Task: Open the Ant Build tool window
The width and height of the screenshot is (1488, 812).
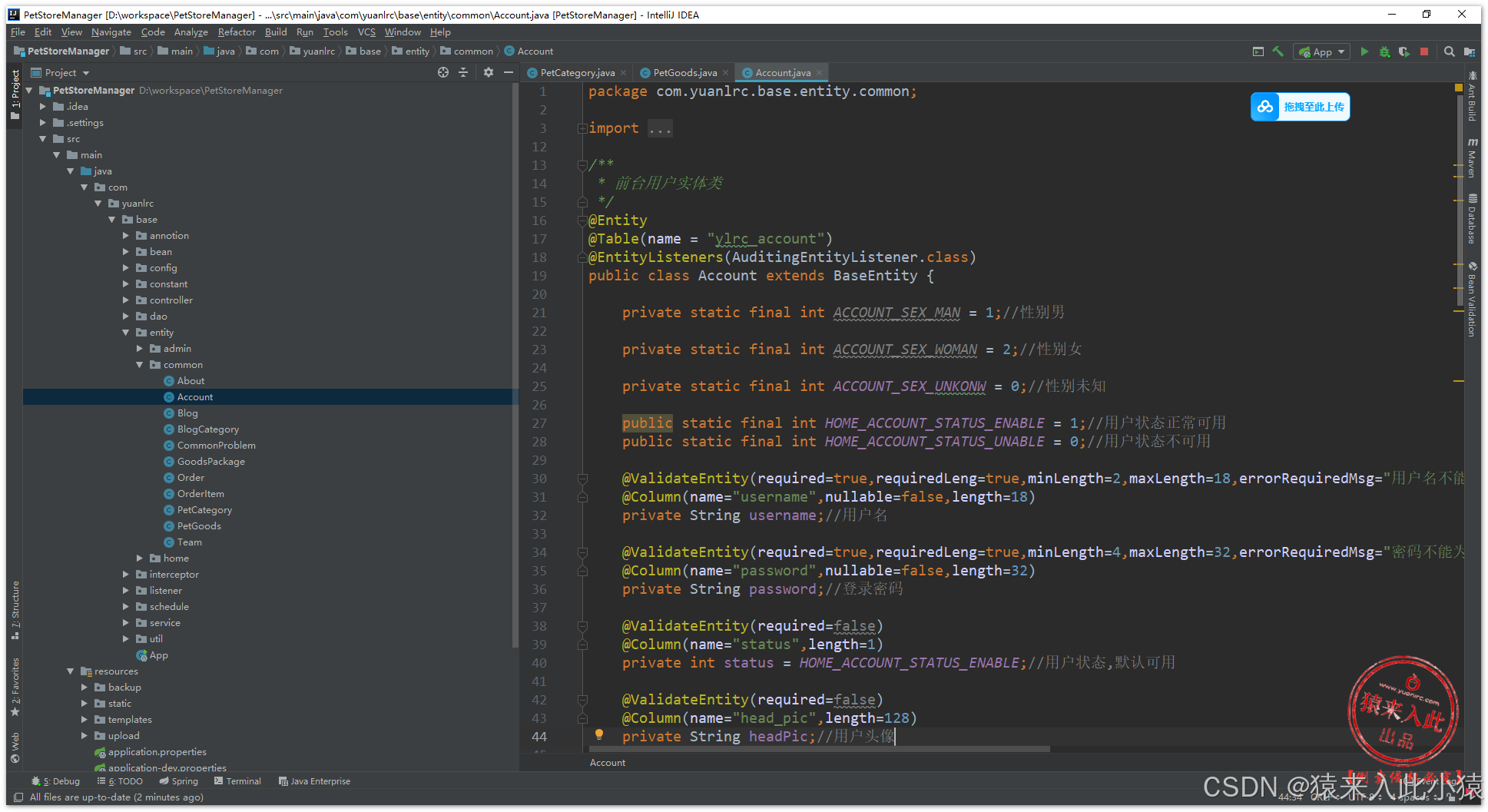Action: [x=1472, y=96]
